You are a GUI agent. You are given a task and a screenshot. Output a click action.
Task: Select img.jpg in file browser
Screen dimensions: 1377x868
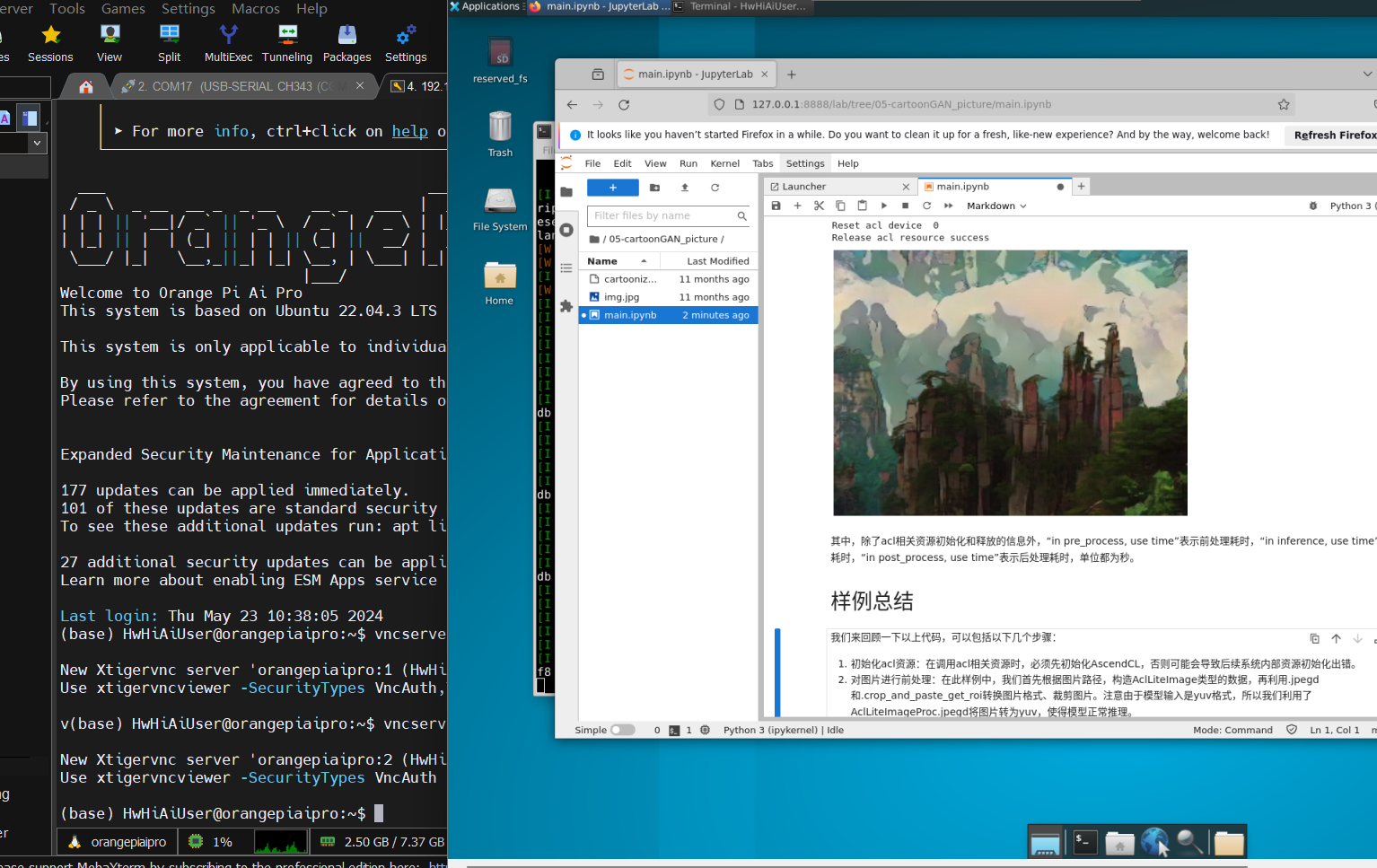pos(669,297)
